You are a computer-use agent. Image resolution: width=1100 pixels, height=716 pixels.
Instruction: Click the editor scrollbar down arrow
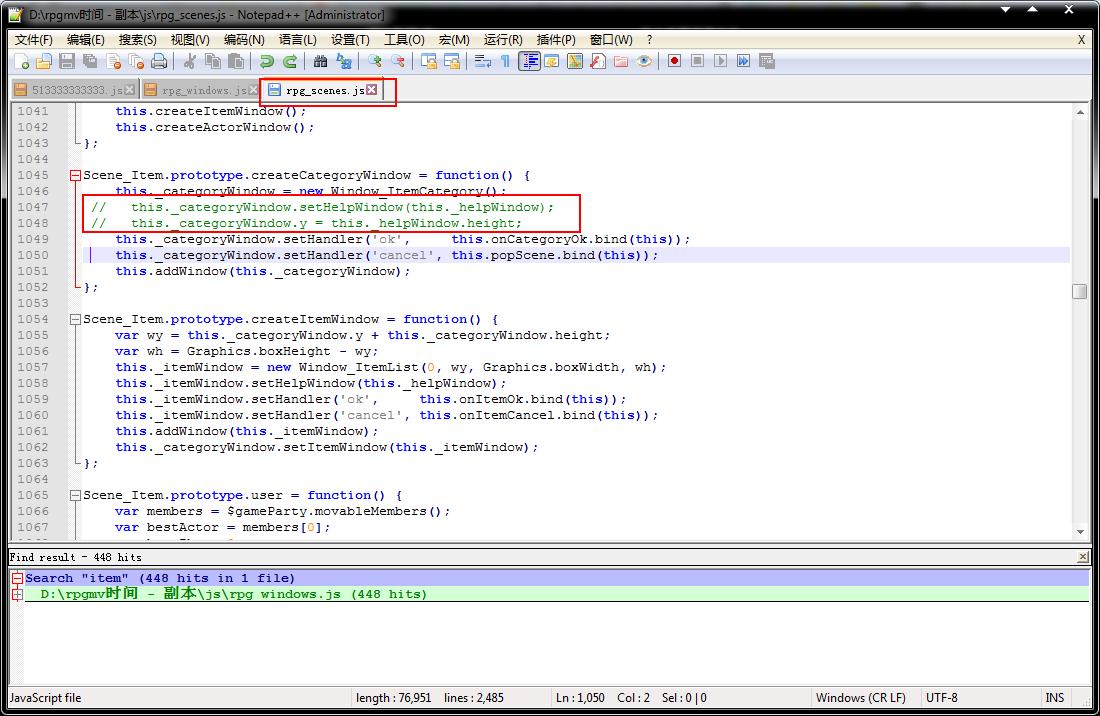(1080, 532)
